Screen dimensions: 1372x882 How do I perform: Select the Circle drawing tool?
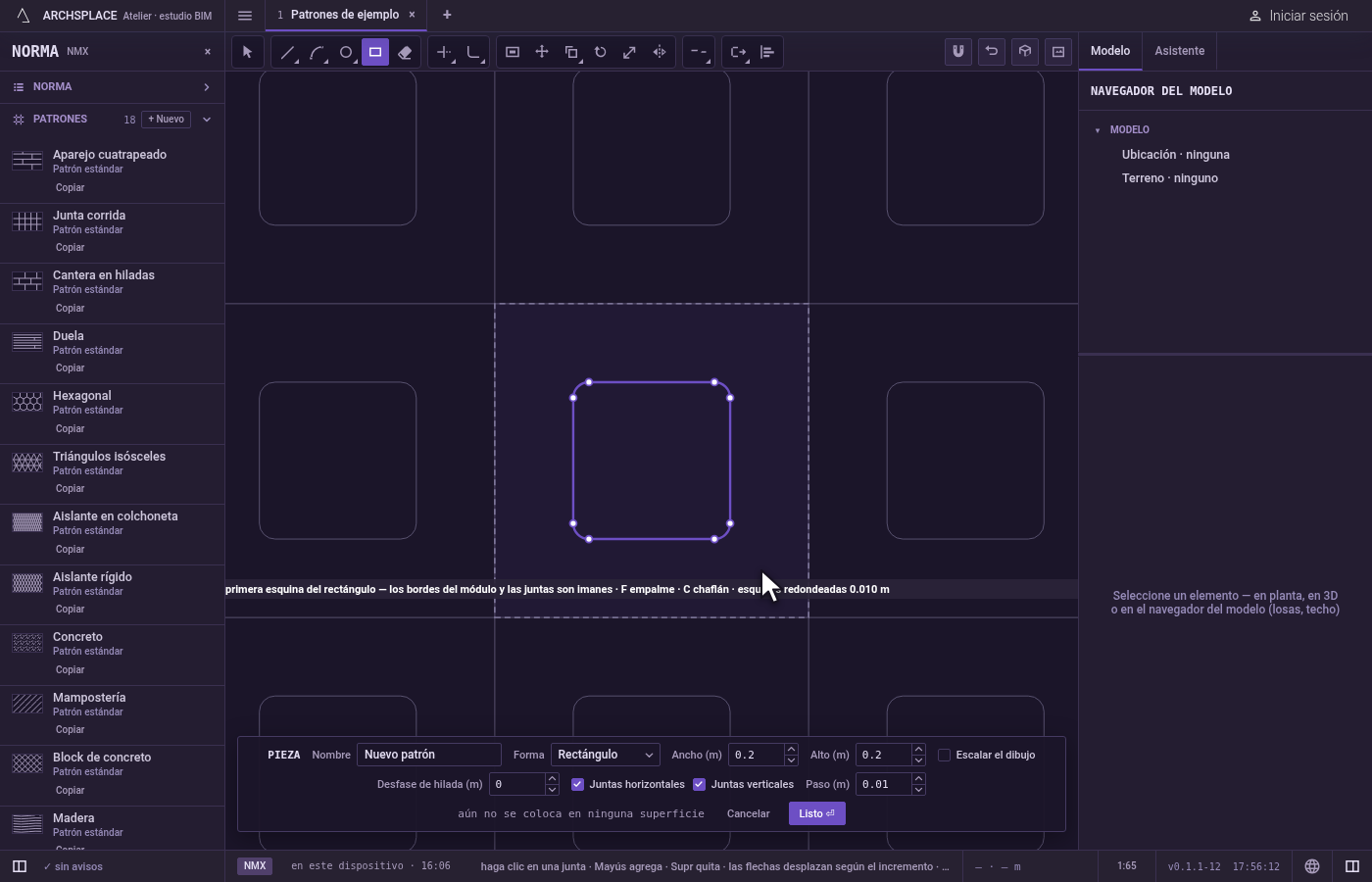click(346, 52)
